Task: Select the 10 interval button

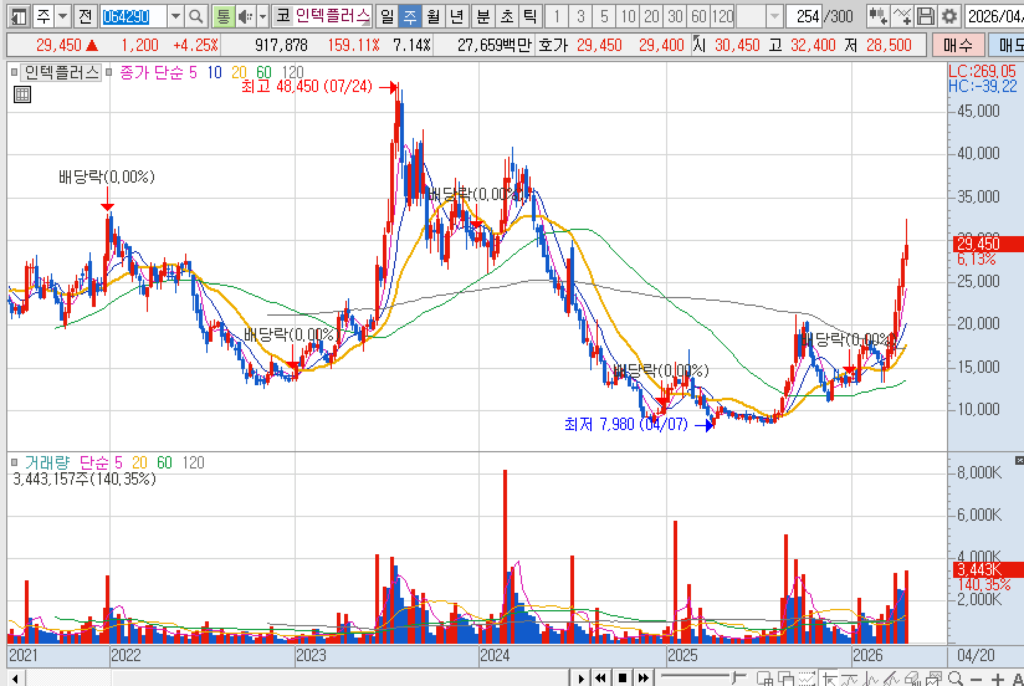Action: [628, 16]
